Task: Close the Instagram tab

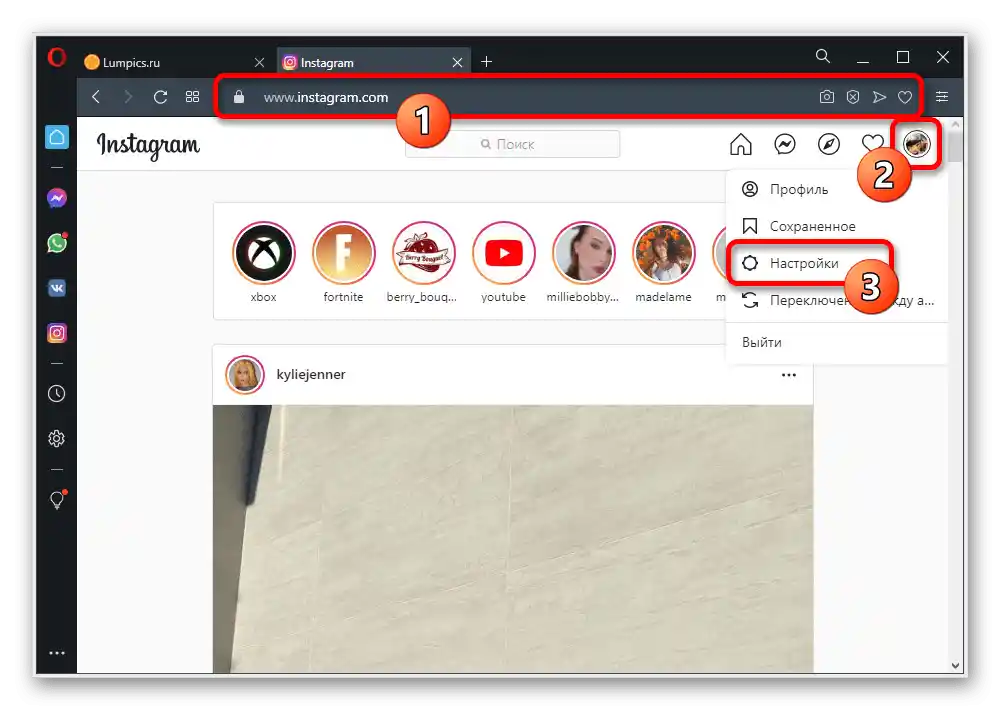Action: tap(457, 63)
